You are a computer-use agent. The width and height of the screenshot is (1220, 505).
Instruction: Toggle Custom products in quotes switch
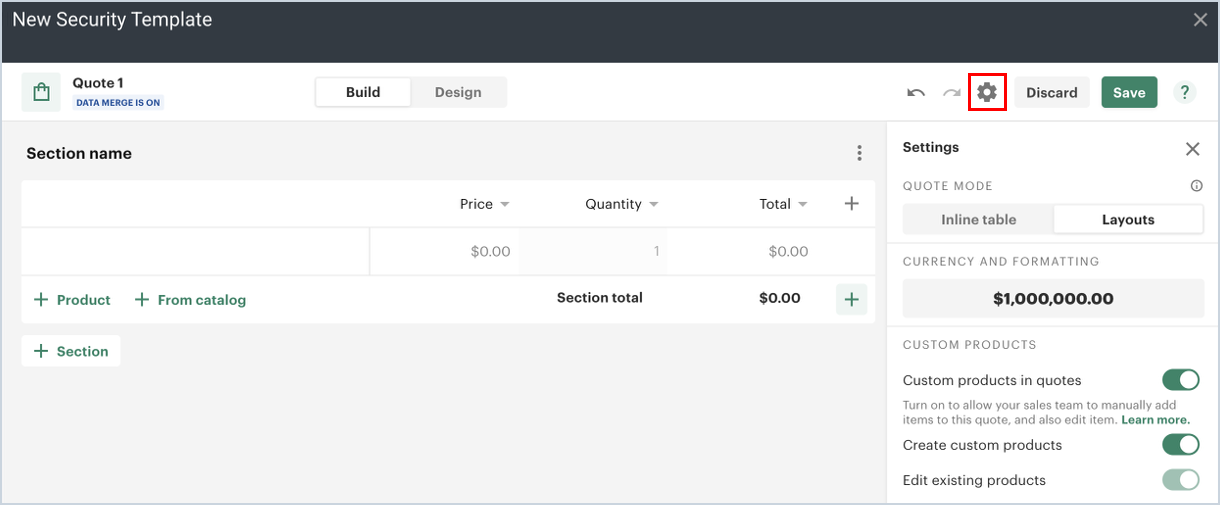1180,380
